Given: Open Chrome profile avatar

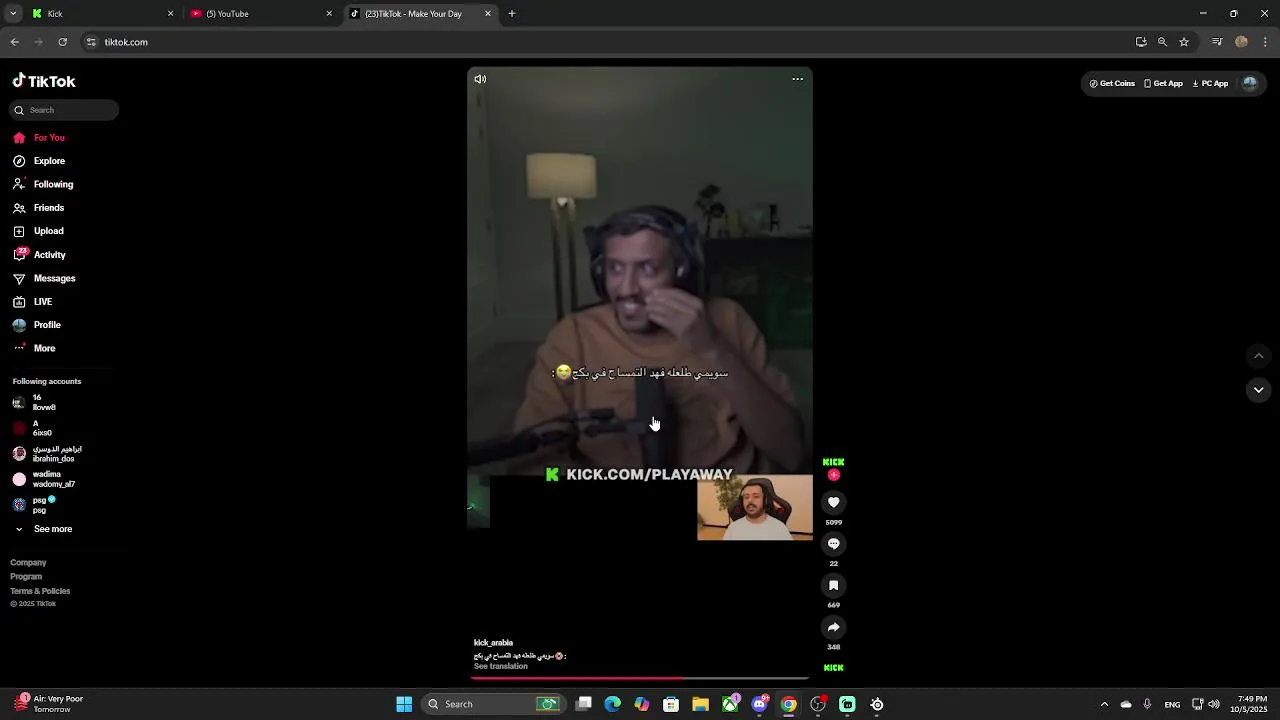Looking at the screenshot, I should click(1241, 42).
